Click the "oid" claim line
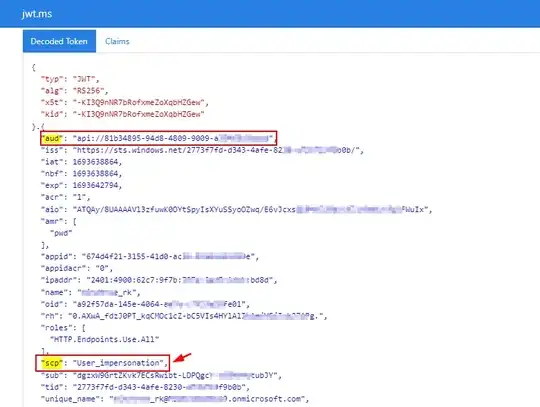540x407 pixels. point(145,304)
